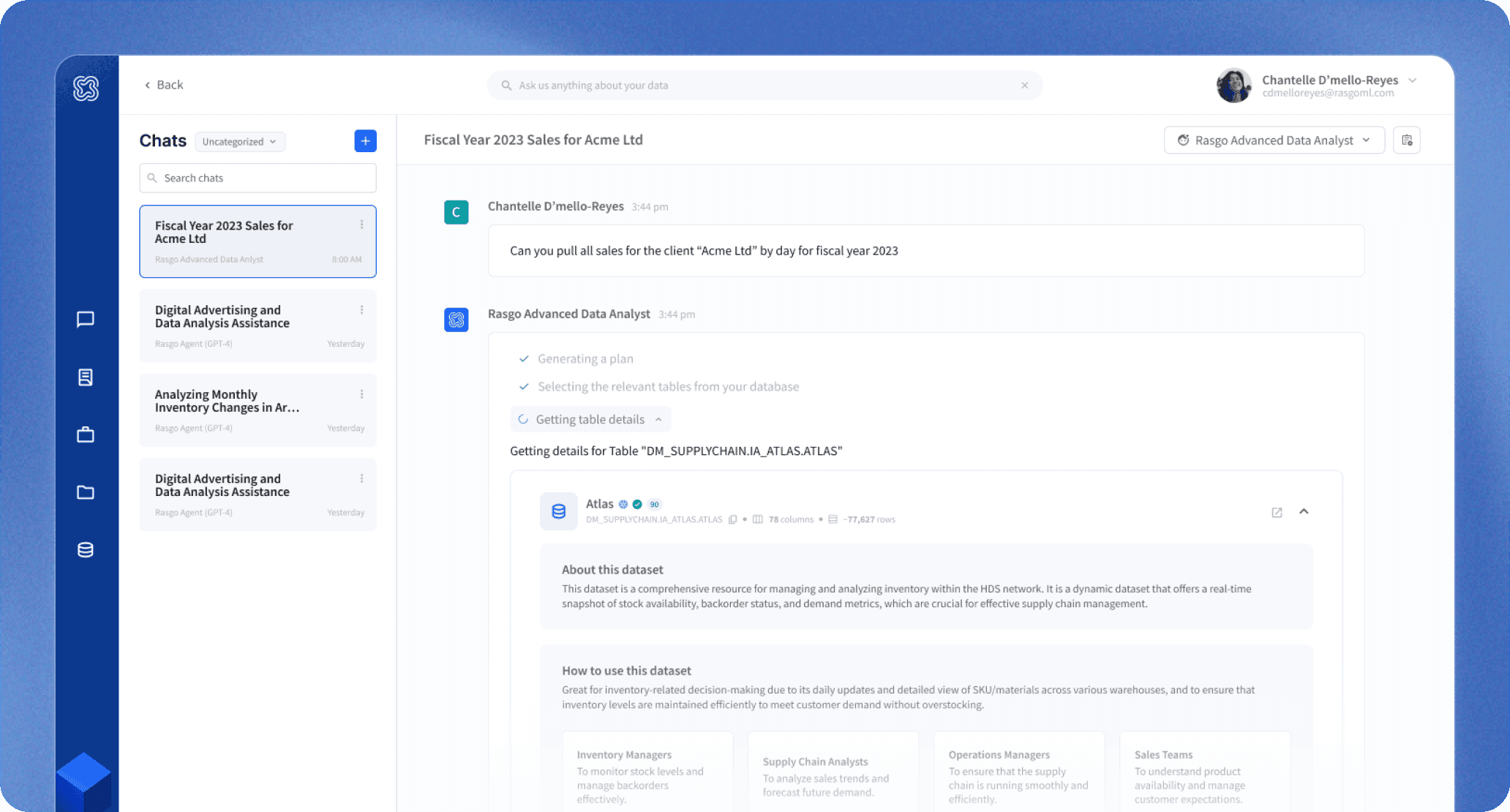Click the 'Generating a plan' step
1510x812 pixels.
(x=585, y=359)
